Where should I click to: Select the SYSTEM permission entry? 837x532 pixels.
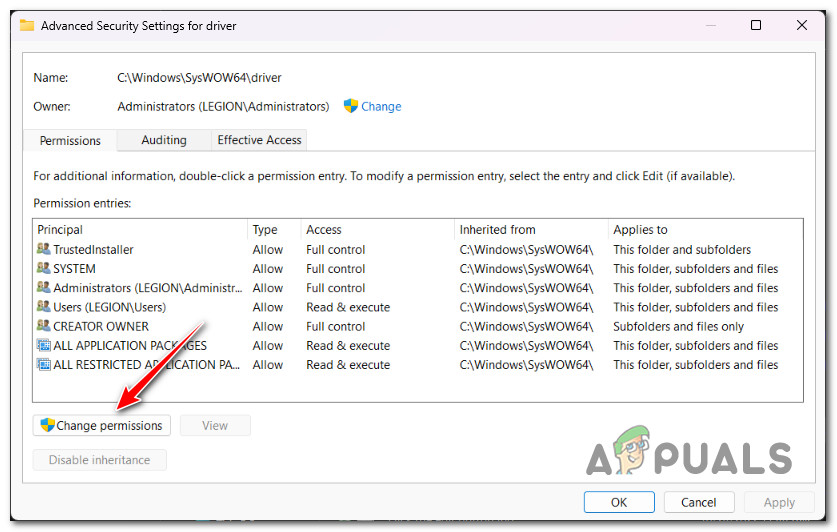pyautogui.click(x=417, y=268)
